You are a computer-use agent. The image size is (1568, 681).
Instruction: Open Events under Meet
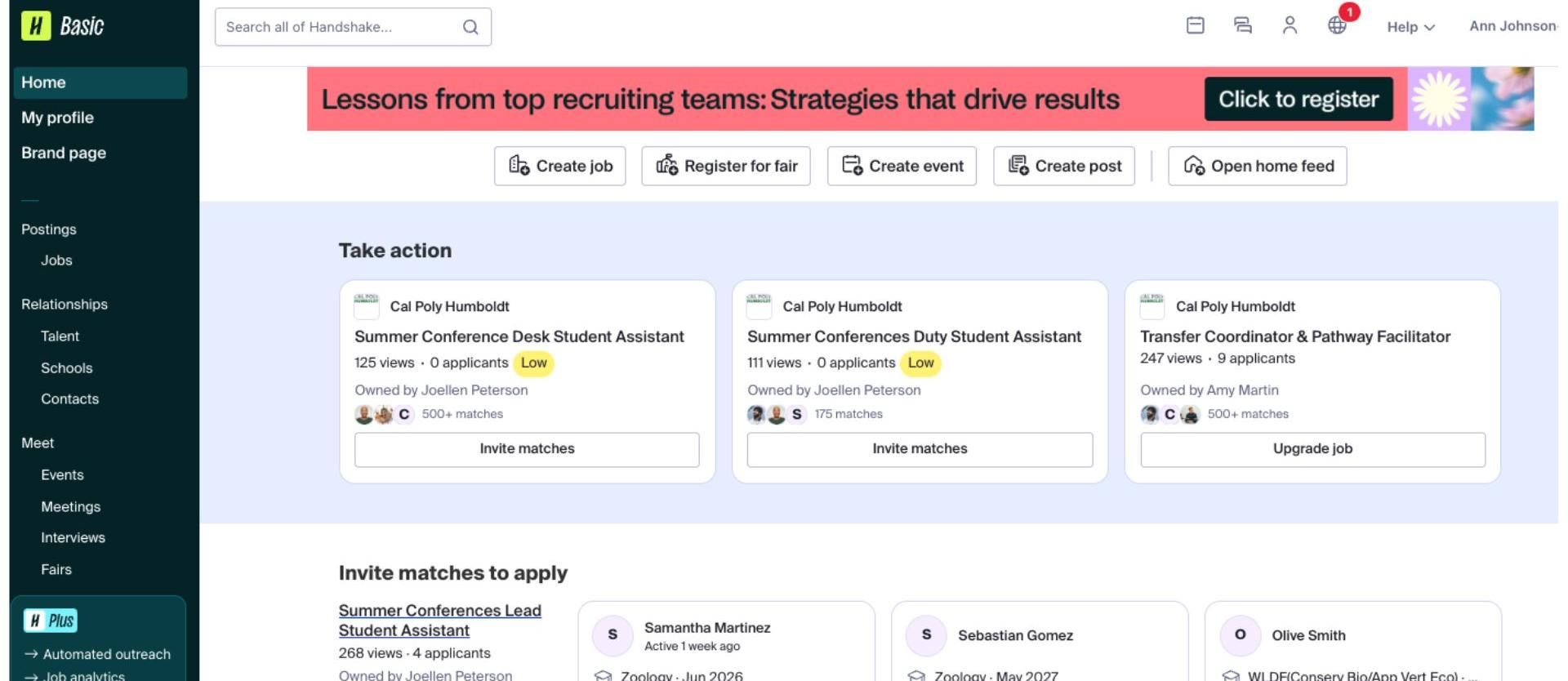62,475
